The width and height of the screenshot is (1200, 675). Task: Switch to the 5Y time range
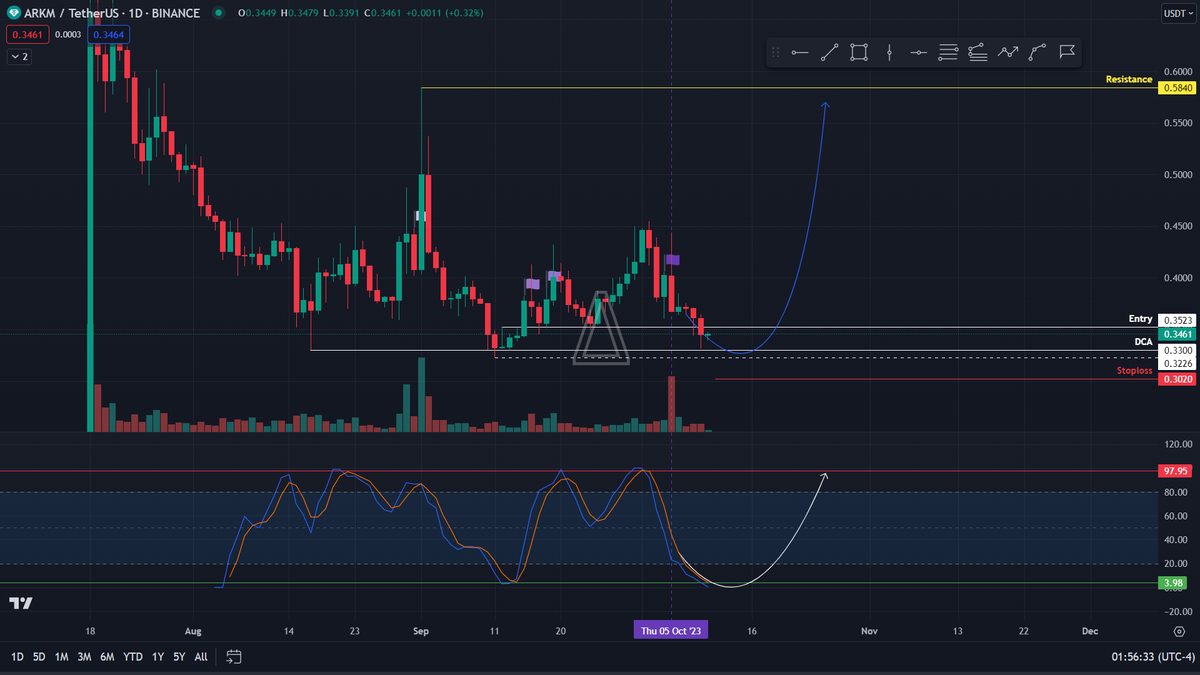pyautogui.click(x=178, y=657)
